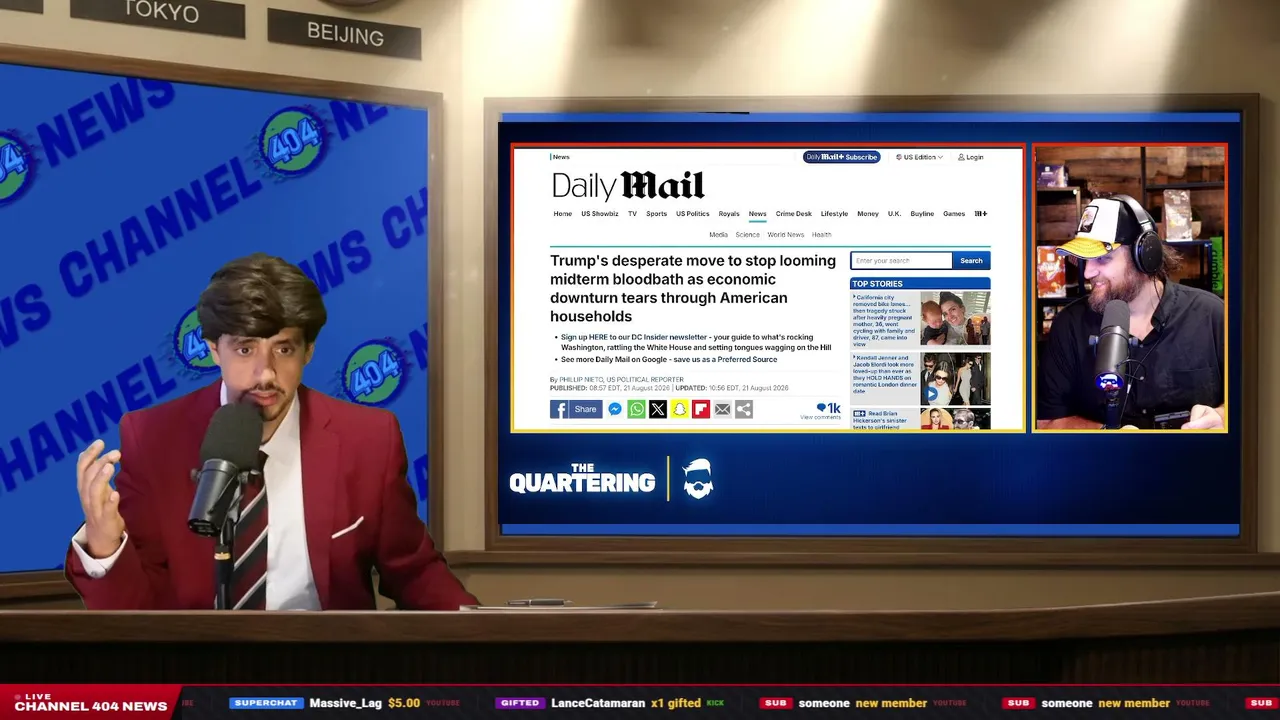Open the Brian Hickerson story link
The width and height of the screenshot is (1280, 720).
click(x=884, y=421)
